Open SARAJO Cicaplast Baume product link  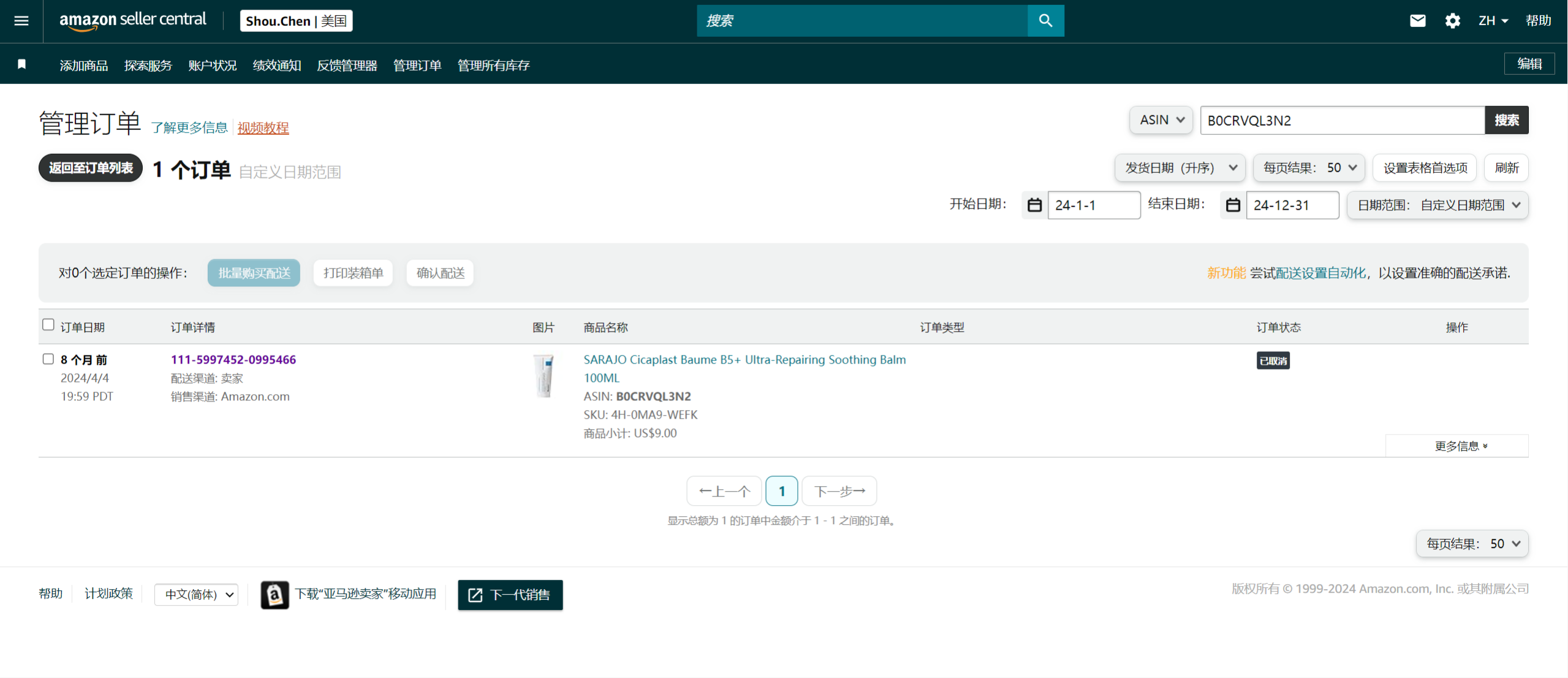point(744,368)
